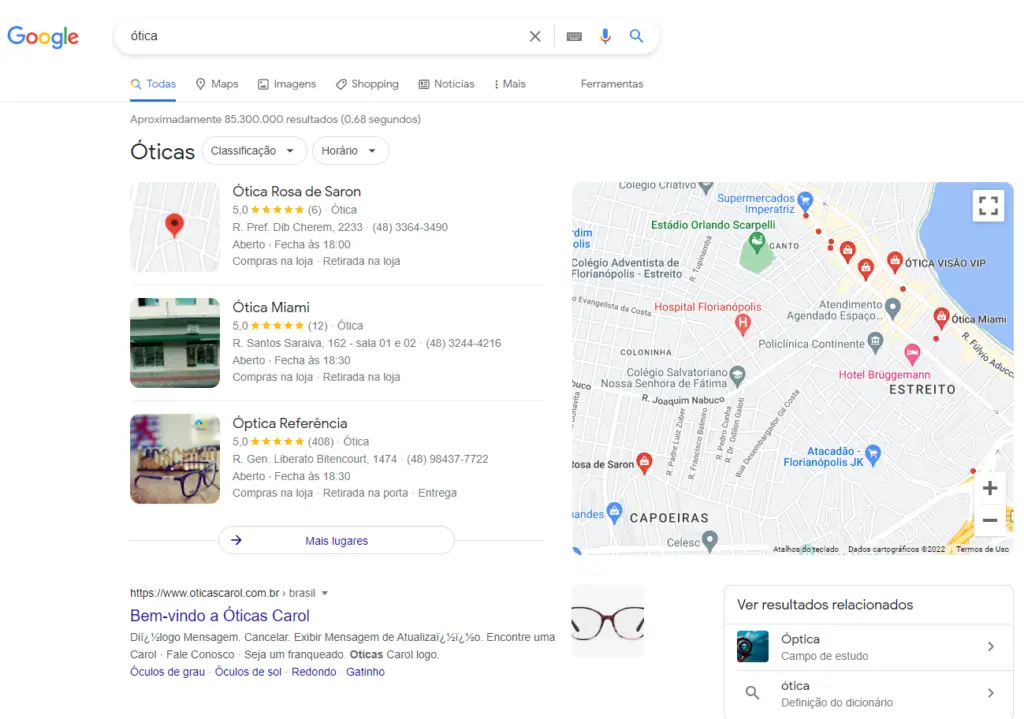Image resolution: width=1024 pixels, height=719 pixels.
Task: Click inside the search field containing ótica
Action: click(323, 36)
